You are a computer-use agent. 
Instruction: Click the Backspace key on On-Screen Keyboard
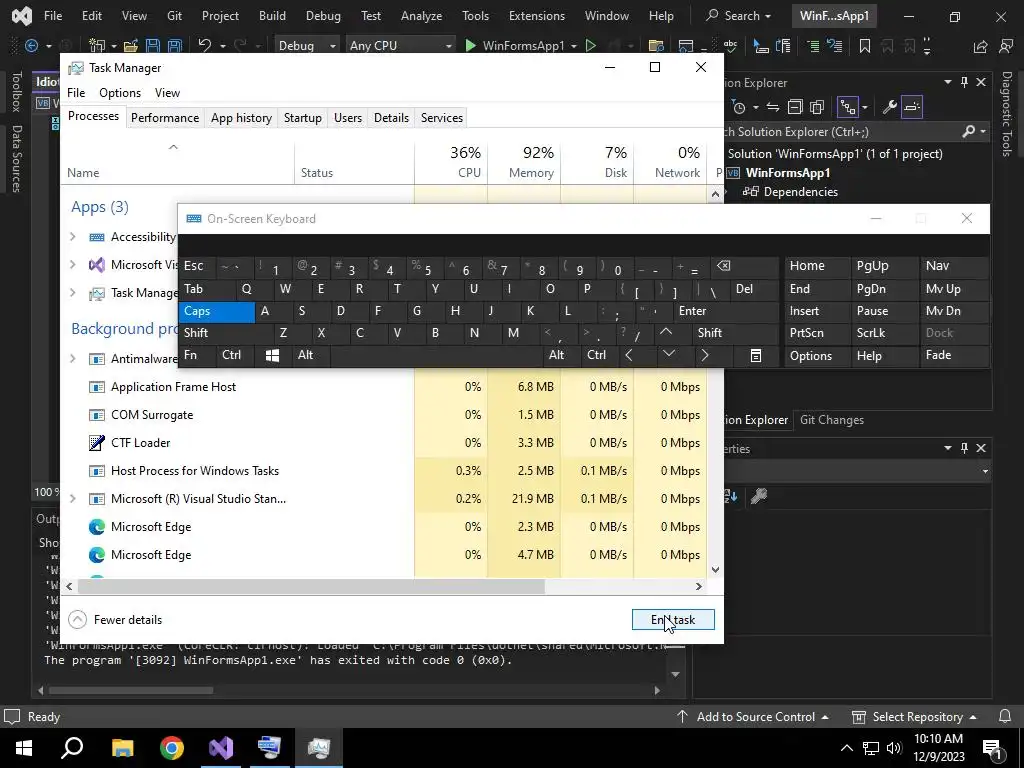click(x=723, y=266)
